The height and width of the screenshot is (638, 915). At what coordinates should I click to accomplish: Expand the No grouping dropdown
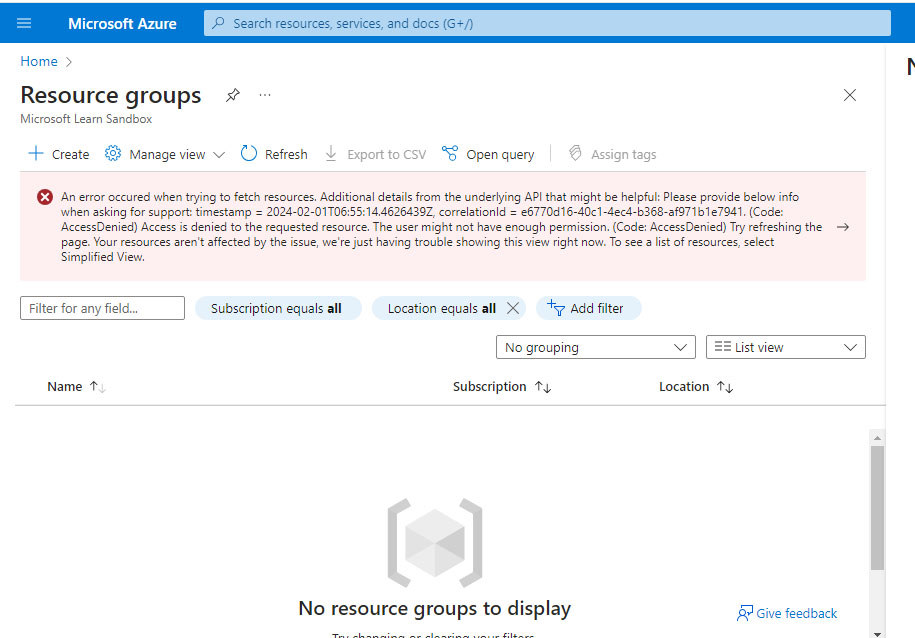point(596,347)
